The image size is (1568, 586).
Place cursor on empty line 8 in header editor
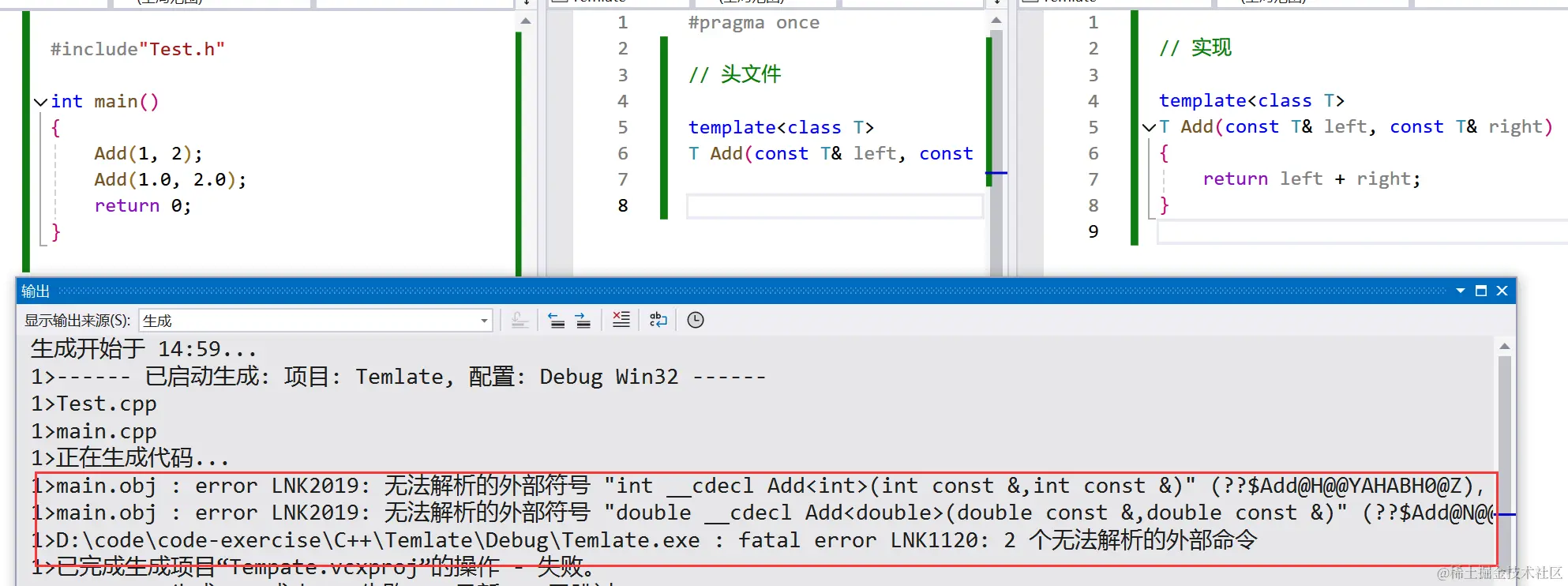coord(835,206)
